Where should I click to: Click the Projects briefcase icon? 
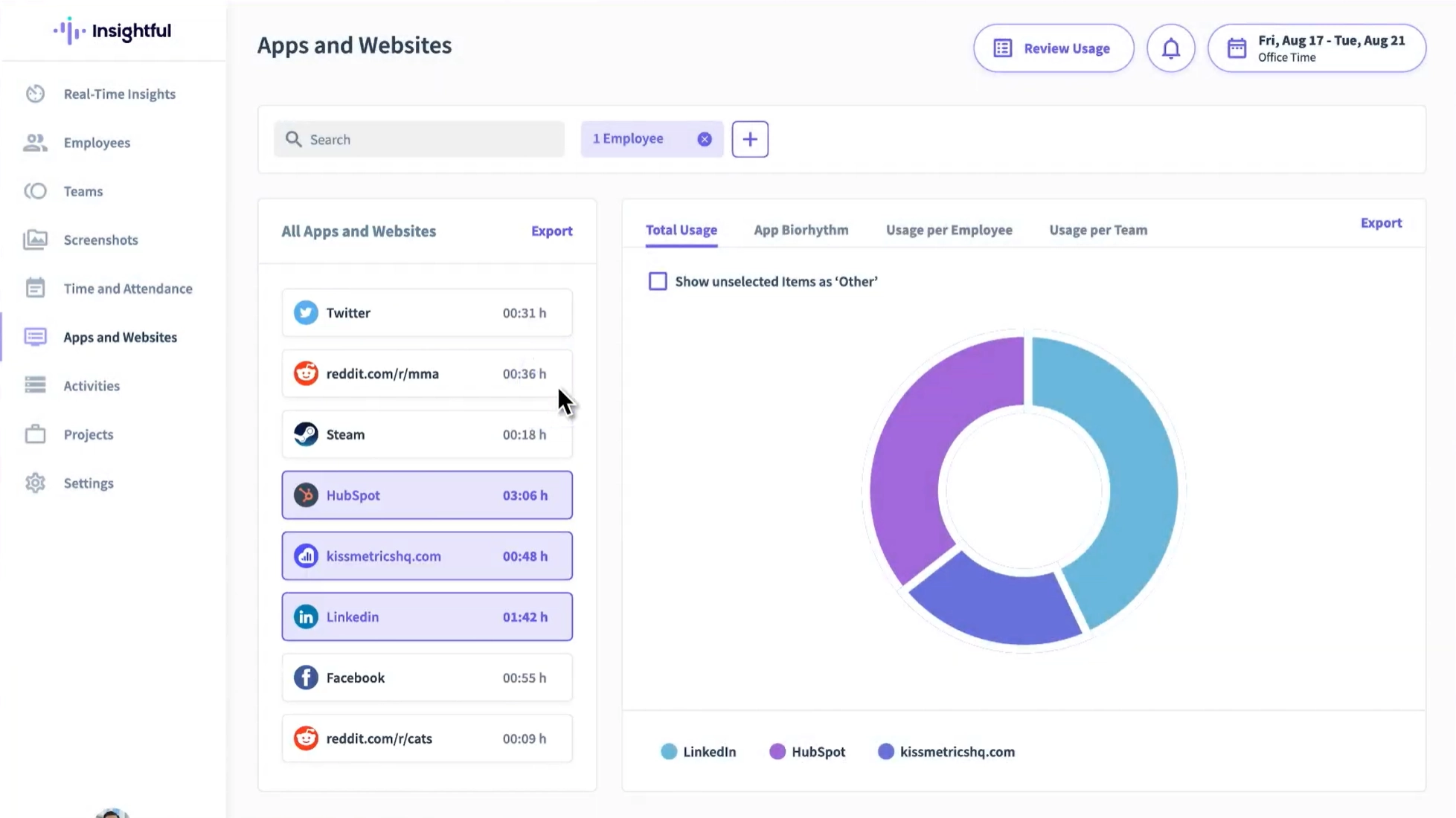coord(35,434)
